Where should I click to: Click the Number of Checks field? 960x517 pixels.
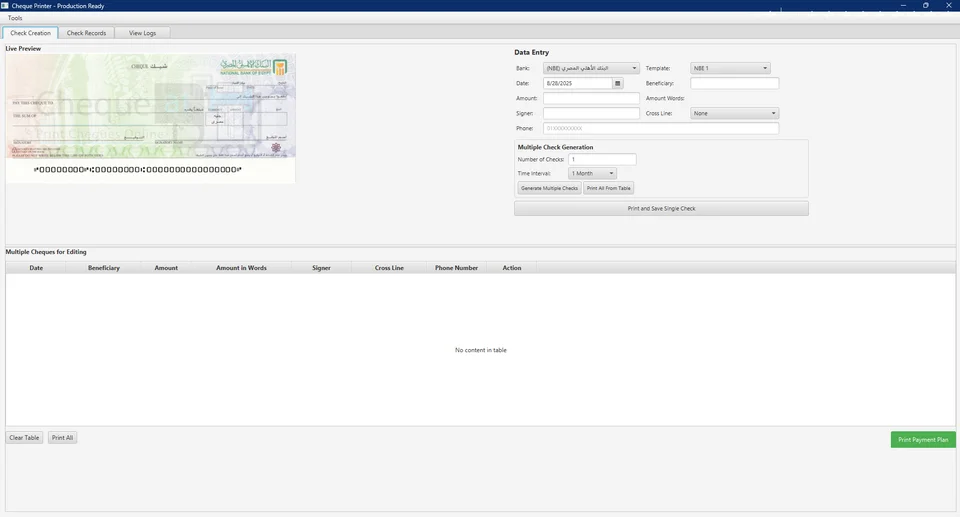602,159
